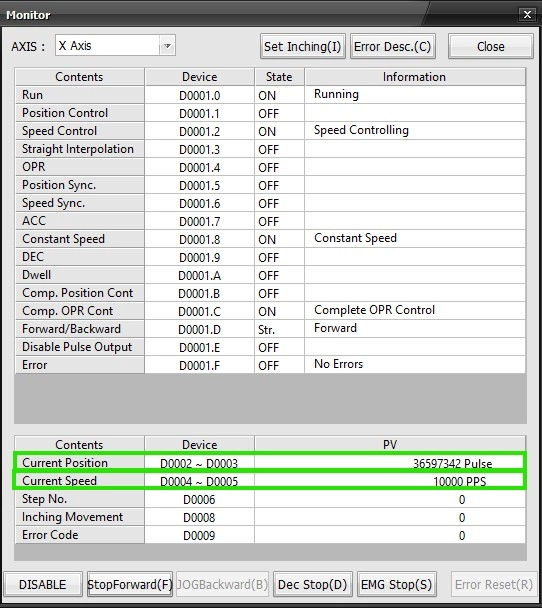Open Error Desc.(C) button
This screenshot has width=542, height=608.
tap(392, 47)
